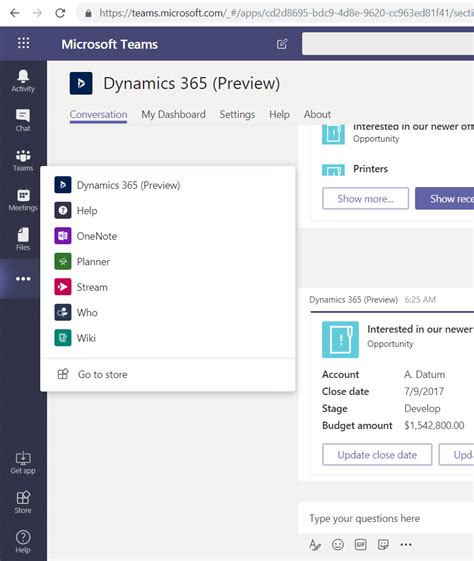Launch OneNote from the apps flyout
Screen dimensions: 474x561
168,236
